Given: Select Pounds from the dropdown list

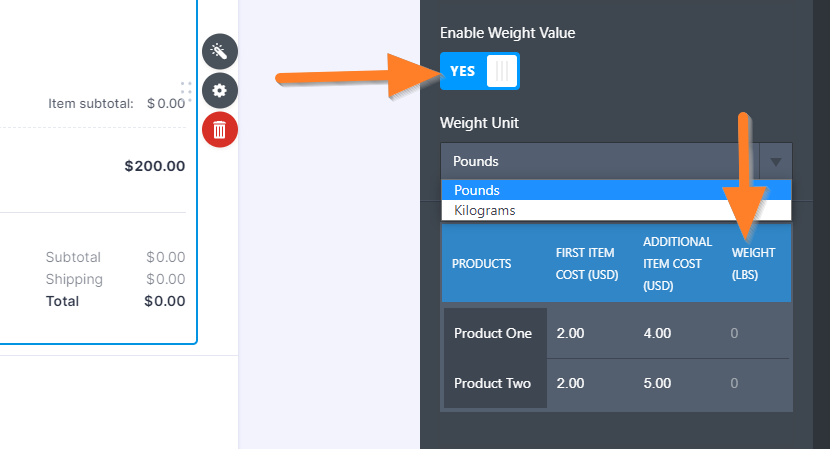Looking at the screenshot, I should click(x=615, y=190).
